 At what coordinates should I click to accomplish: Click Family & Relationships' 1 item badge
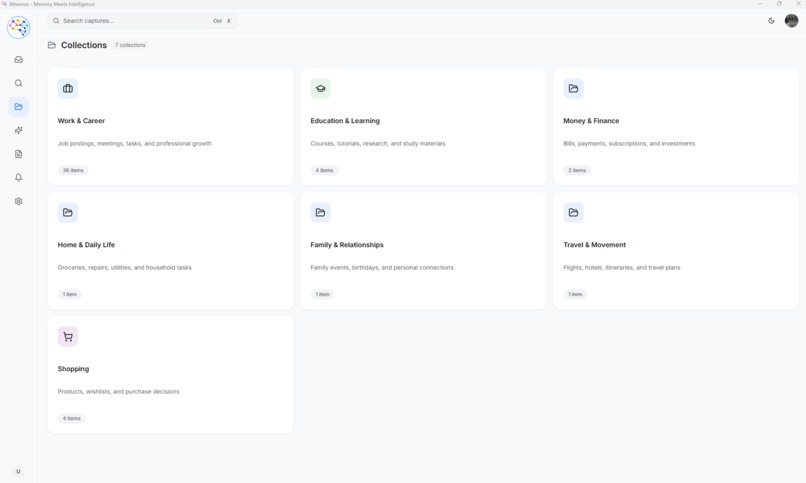tap(322, 294)
